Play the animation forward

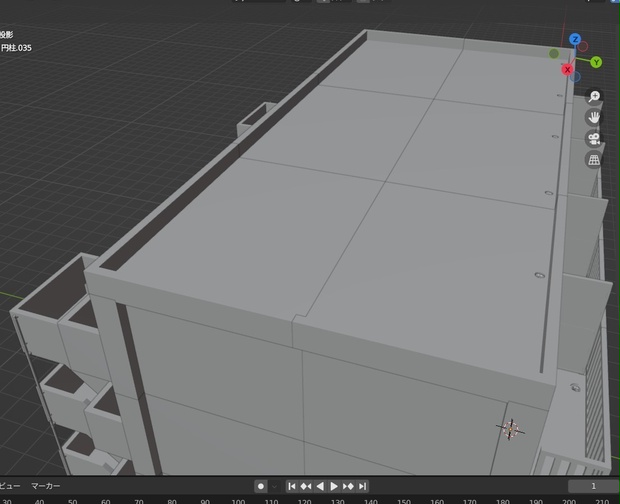[x=334, y=486]
